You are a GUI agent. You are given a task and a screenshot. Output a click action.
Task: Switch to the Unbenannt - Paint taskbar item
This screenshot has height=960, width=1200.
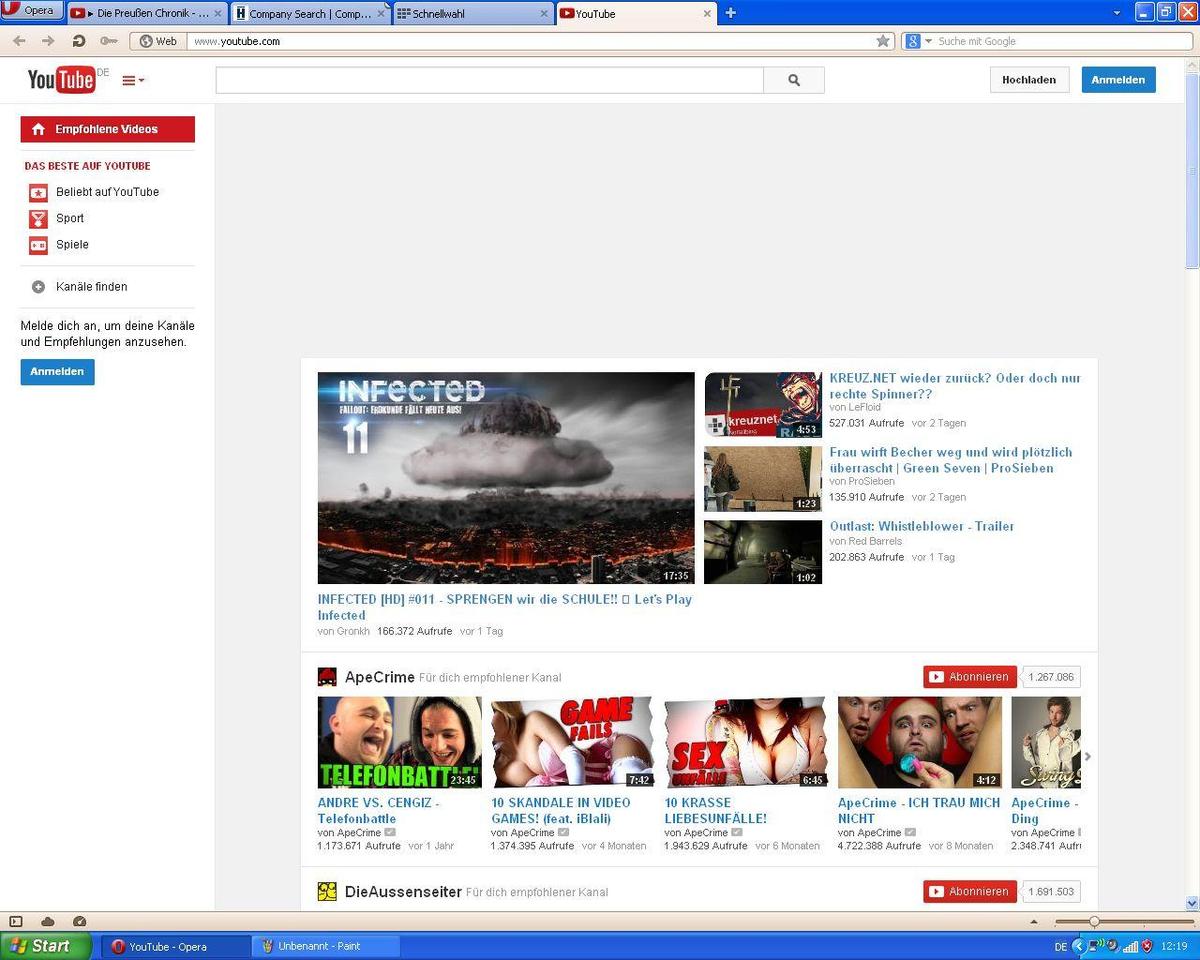pyautogui.click(x=326, y=946)
